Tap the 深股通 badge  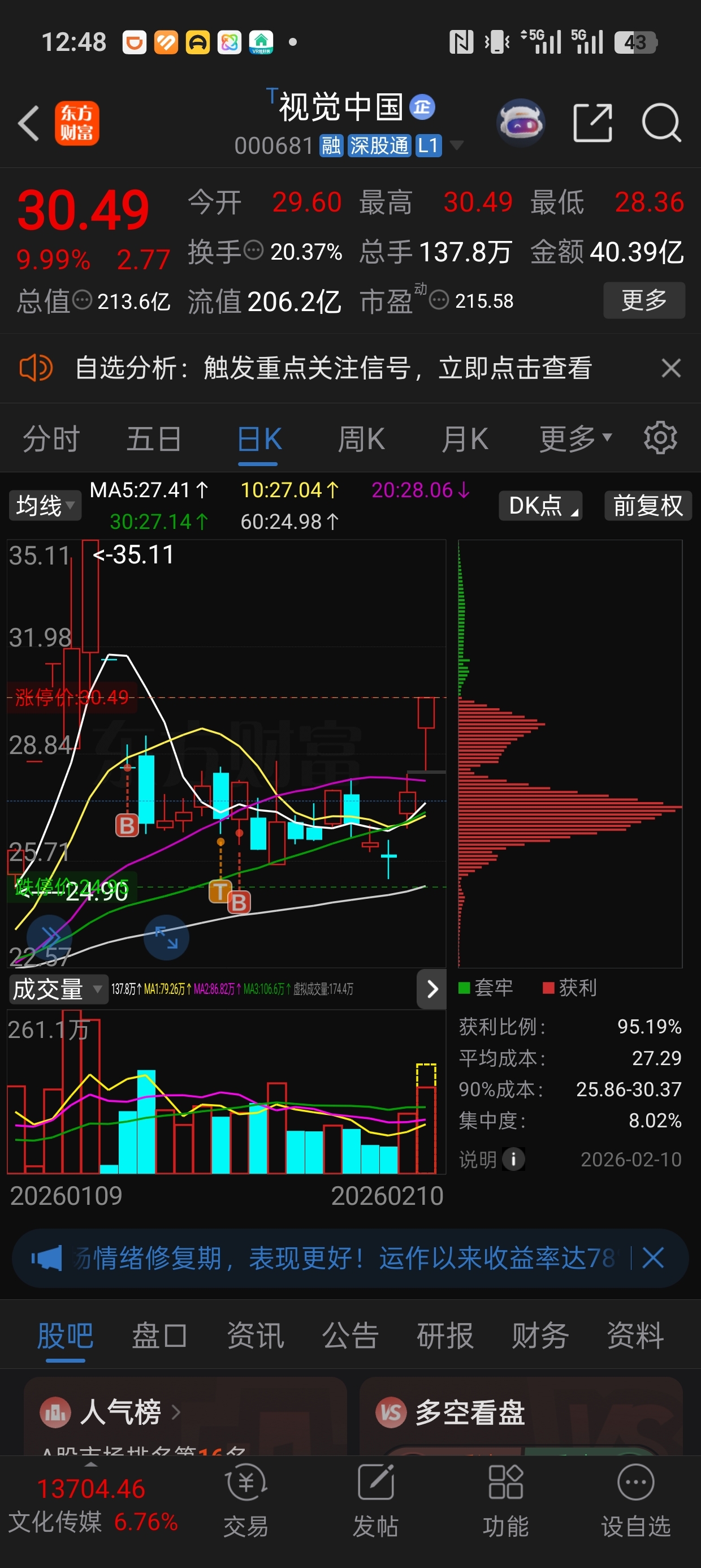tap(379, 145)
